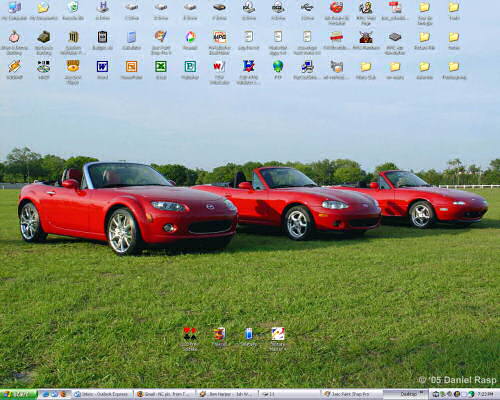500x400 pixels.
Task: Open the FTP globe icon
Action: (x=278, y=70)
